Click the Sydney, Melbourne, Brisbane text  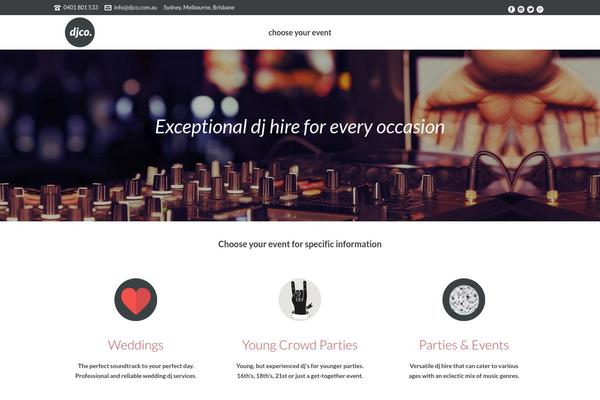[199, 8]
